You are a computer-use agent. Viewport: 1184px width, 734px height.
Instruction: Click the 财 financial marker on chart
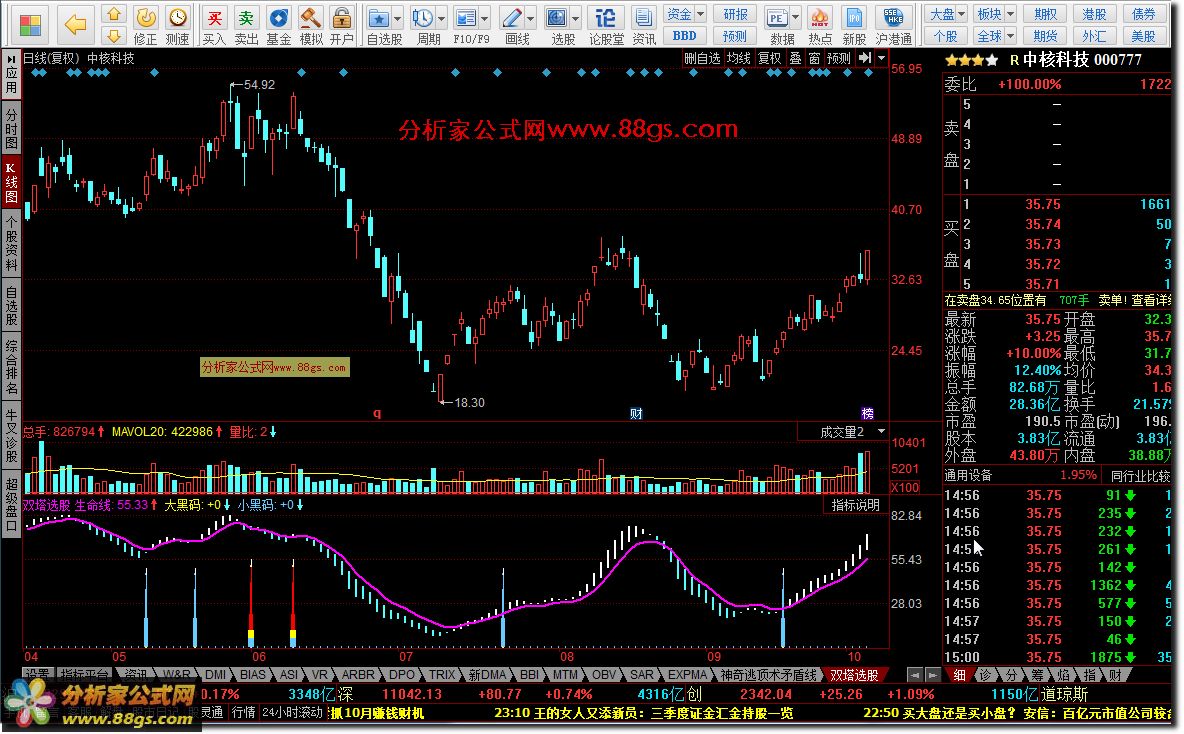636,414
